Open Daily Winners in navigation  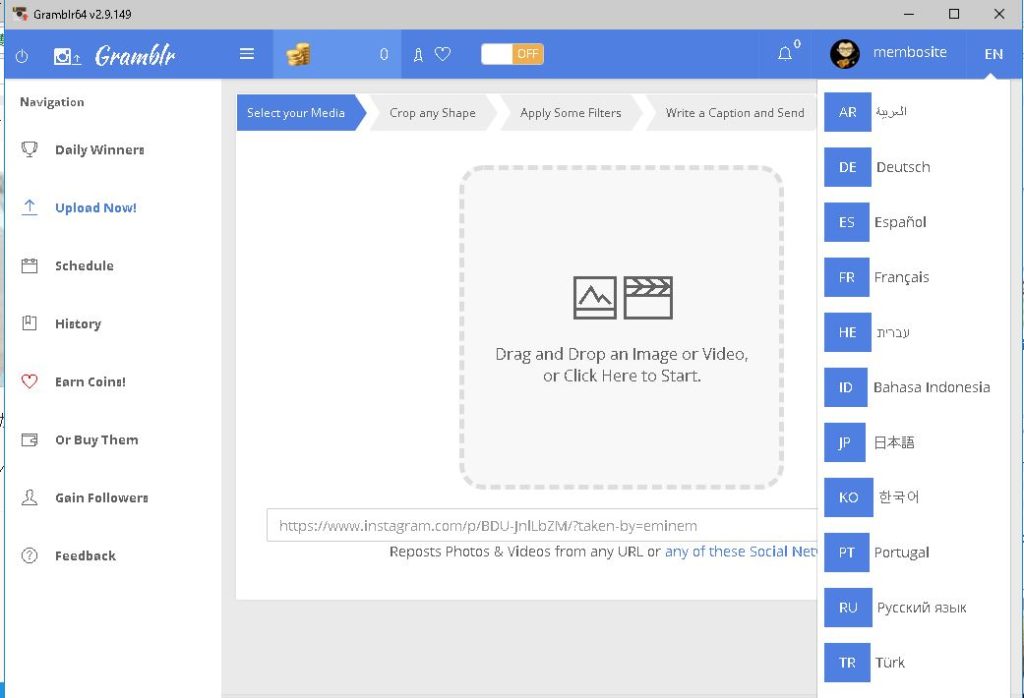coord(99,150)
